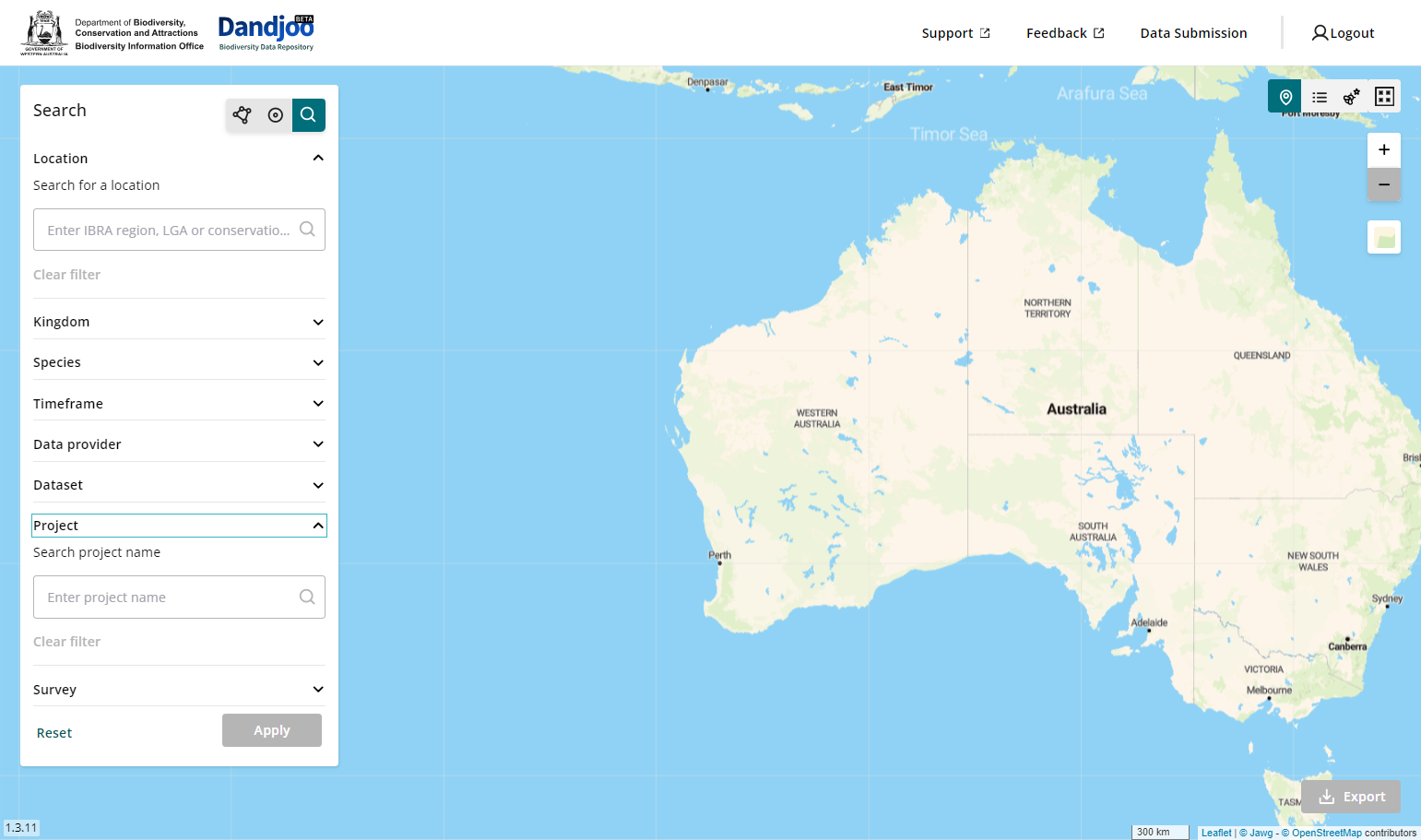Expand the Species filter
This screenshot has width=1421, height=840.
click(x=179, y=362)
